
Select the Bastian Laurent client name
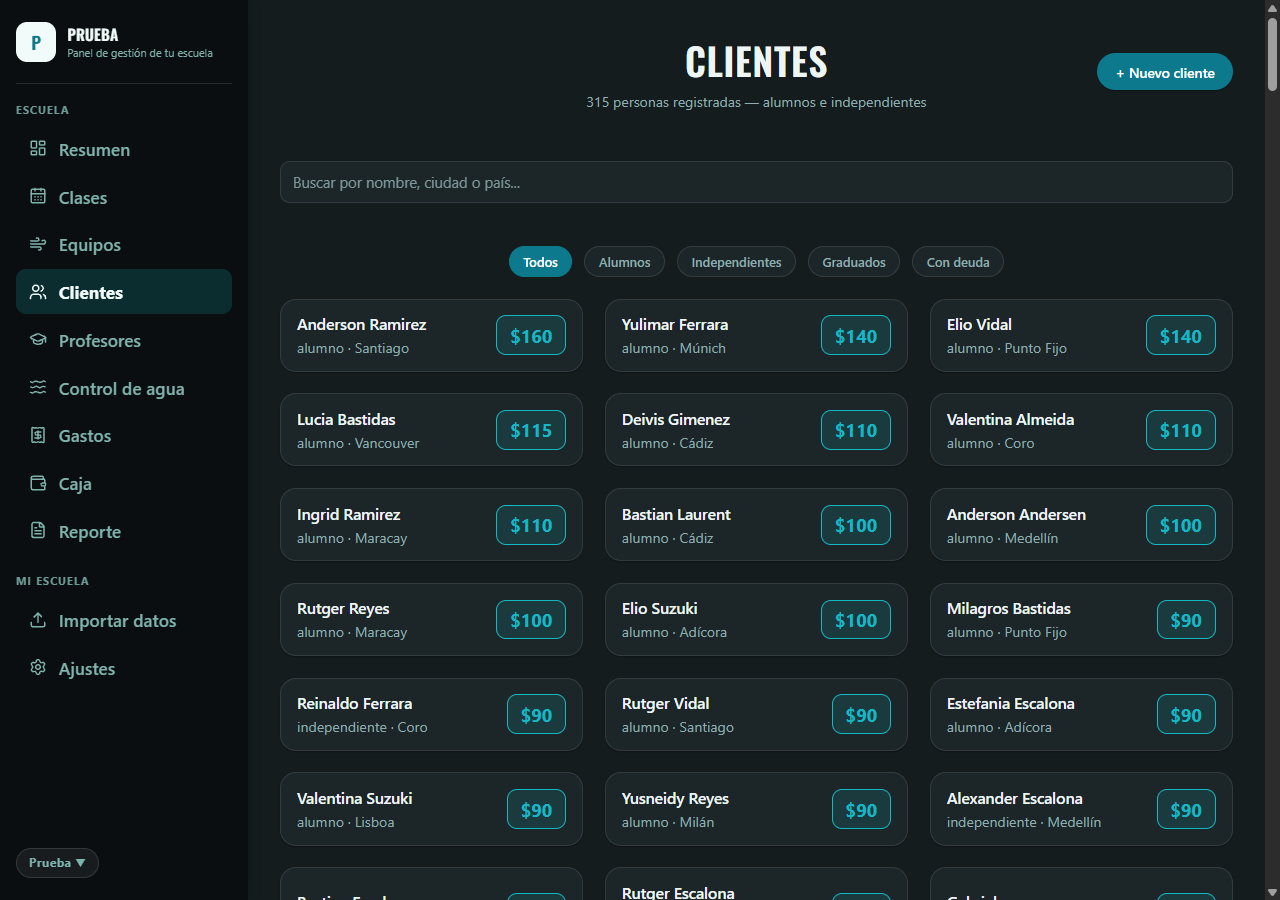[x=676, y=514]
